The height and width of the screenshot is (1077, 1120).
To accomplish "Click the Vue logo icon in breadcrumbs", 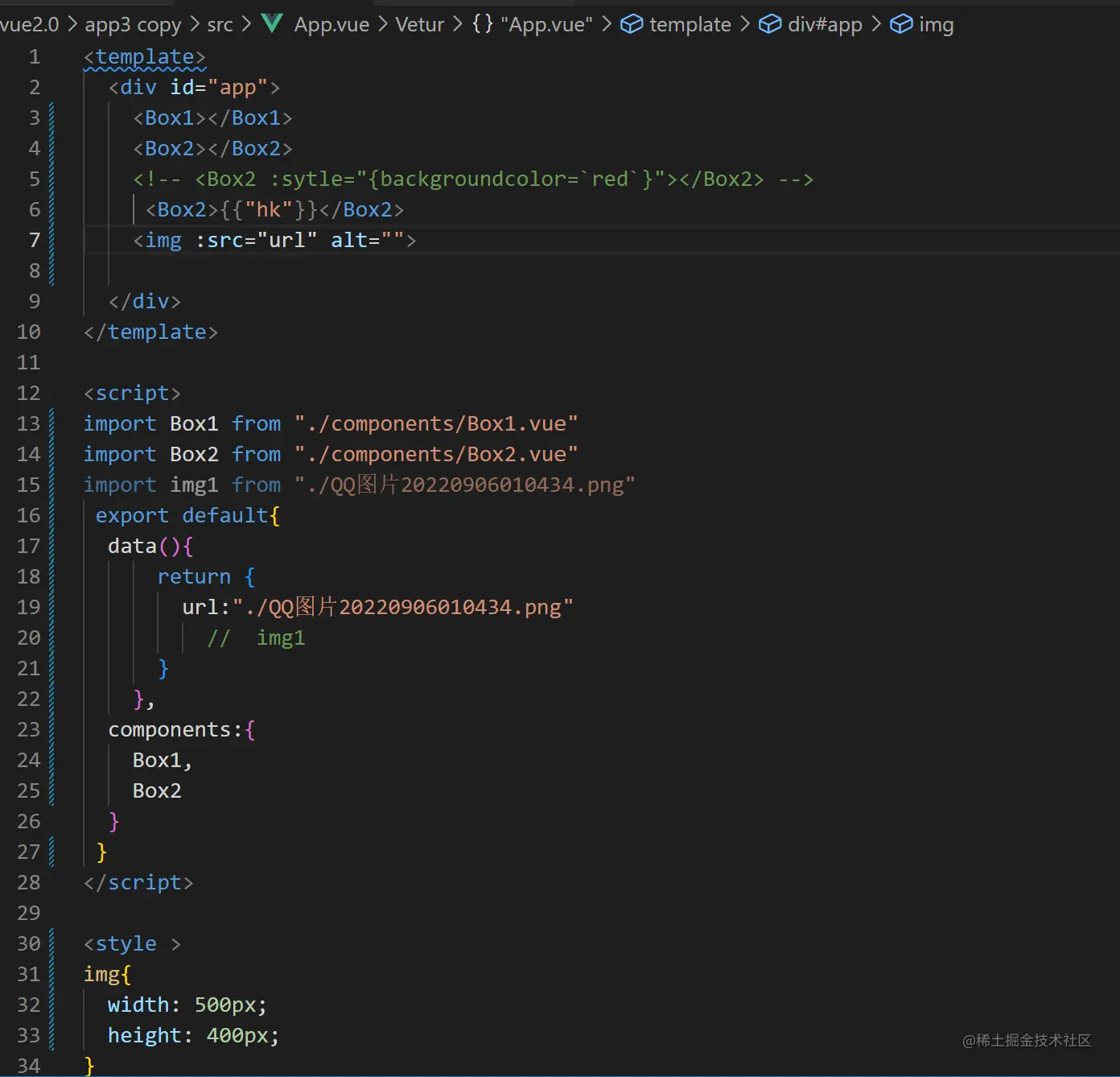I will [272, 23].
